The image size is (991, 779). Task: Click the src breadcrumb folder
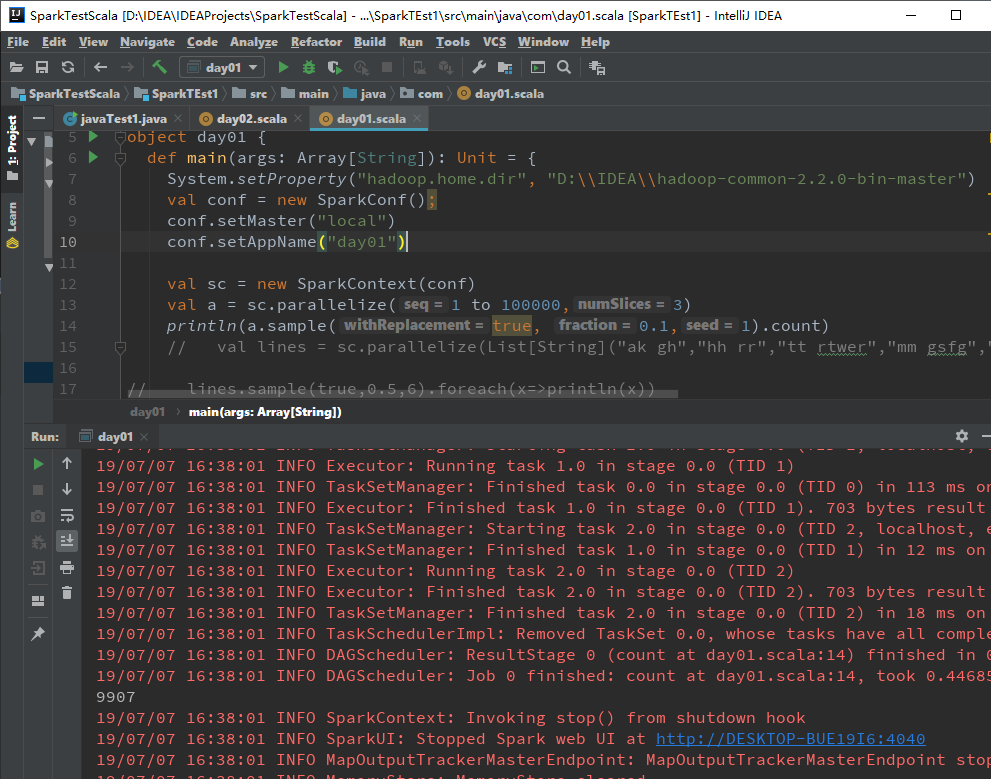click(250, 94)
